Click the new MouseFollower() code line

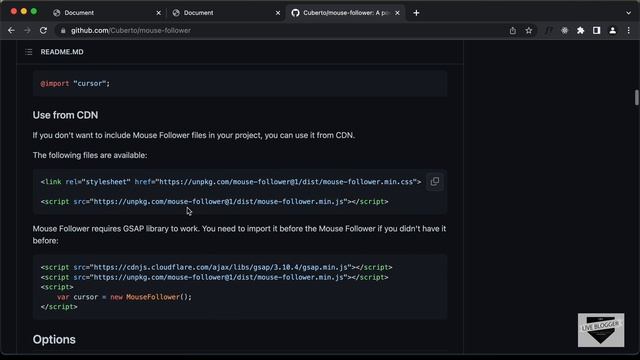pos(124,297)
